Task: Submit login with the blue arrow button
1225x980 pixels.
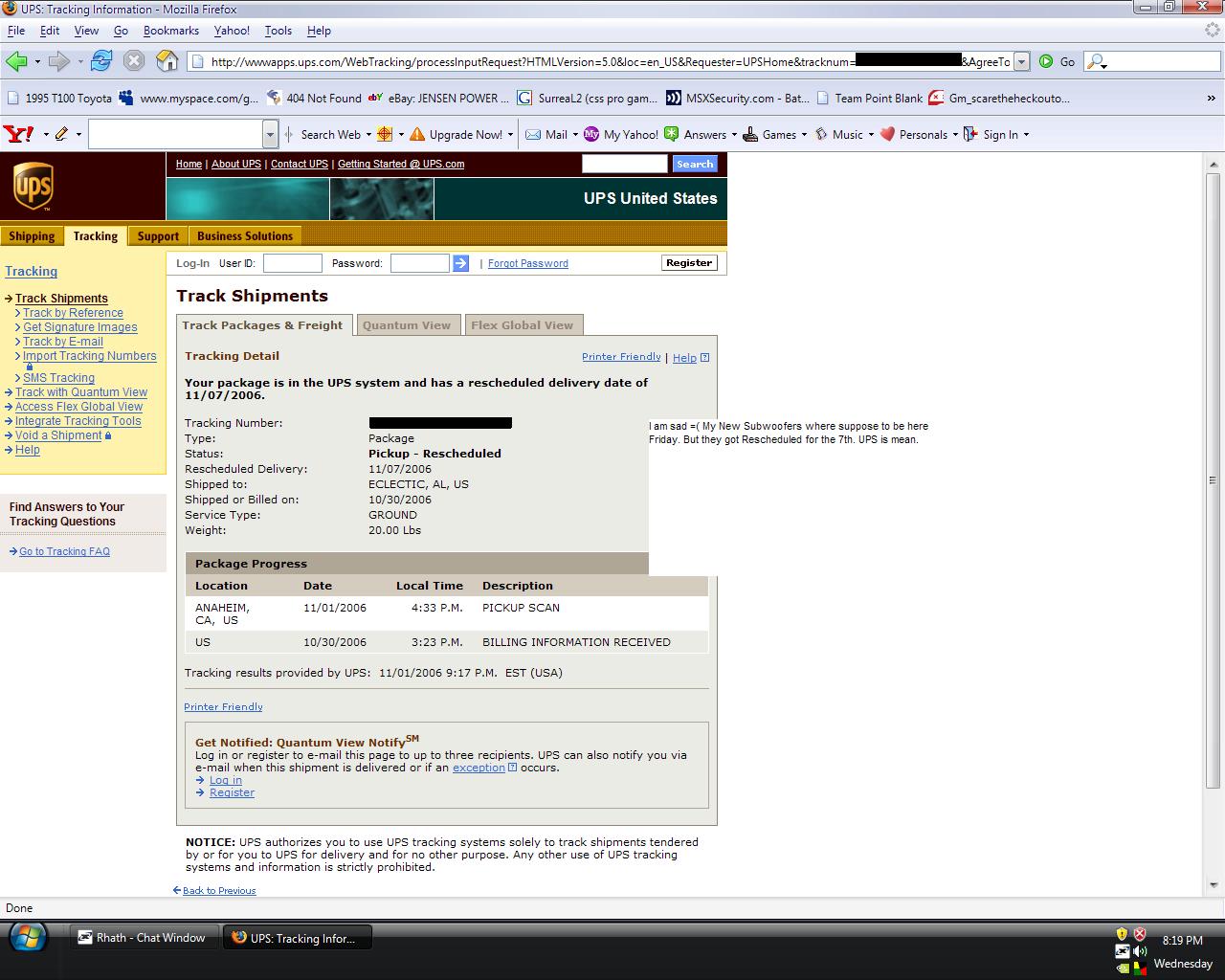Action: point(460,263)
